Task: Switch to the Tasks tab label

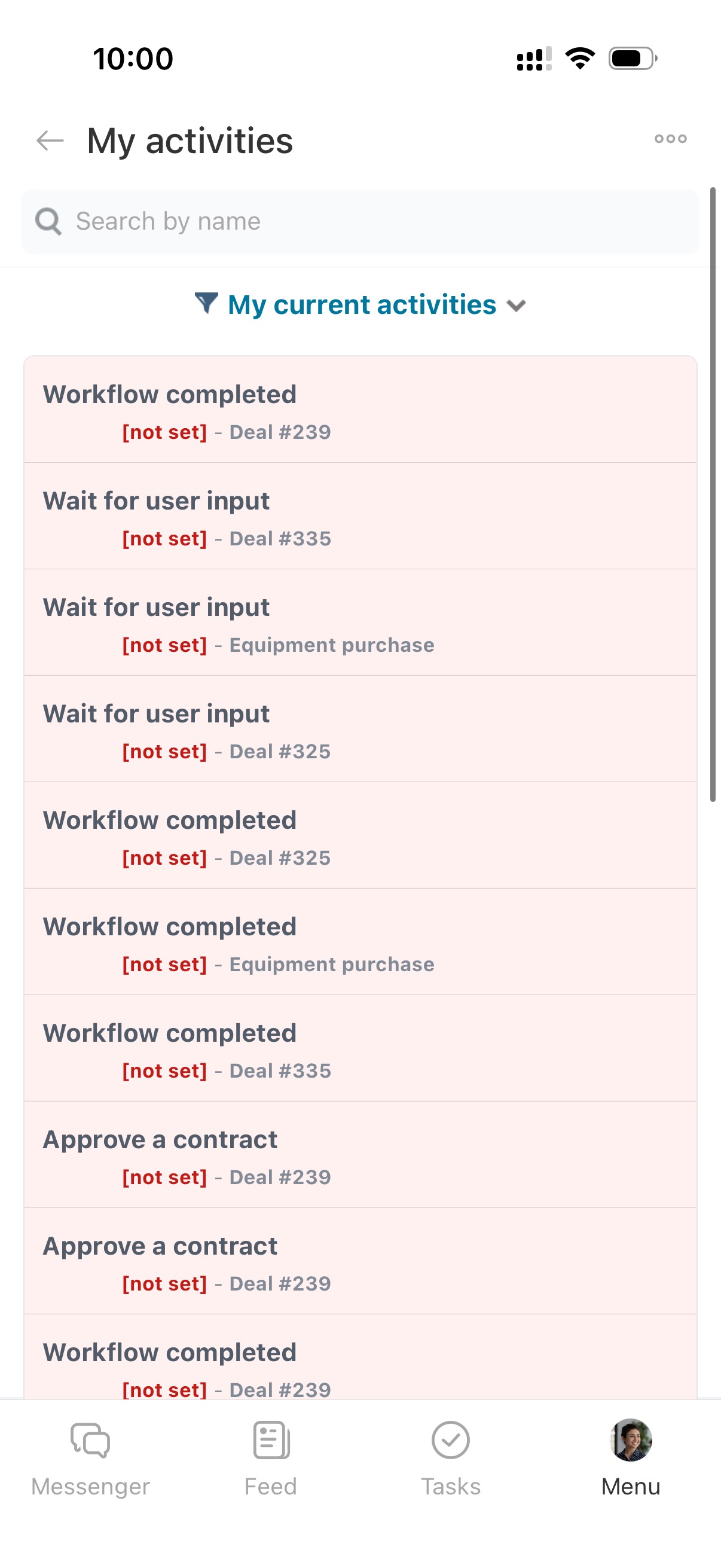Action: [x=450, y=1486]
